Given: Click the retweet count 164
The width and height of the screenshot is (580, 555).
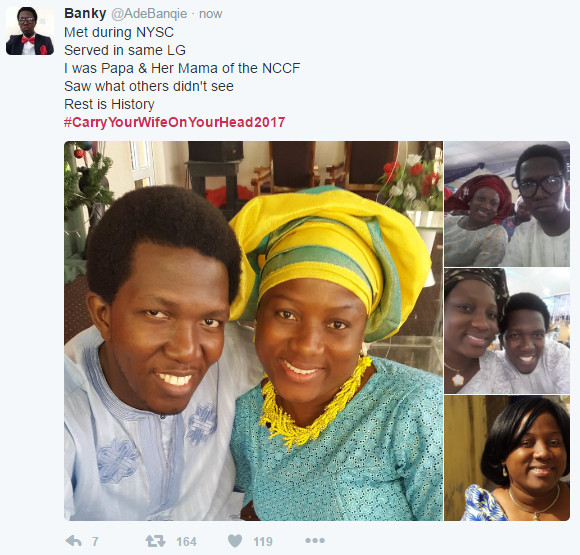Looking at the screenshot, I should click(186, 542).
